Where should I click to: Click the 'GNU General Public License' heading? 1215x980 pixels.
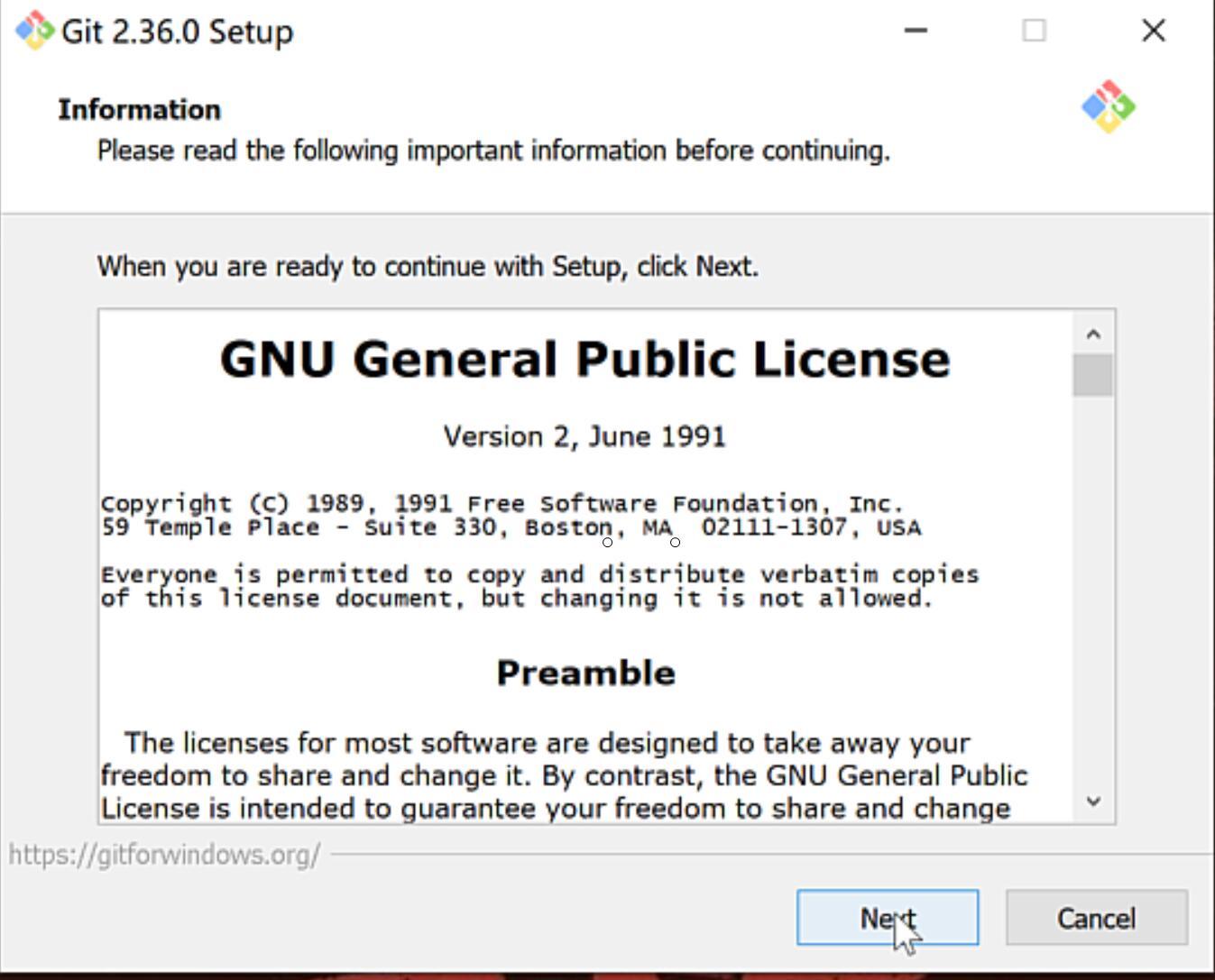(x=584, y=359)
